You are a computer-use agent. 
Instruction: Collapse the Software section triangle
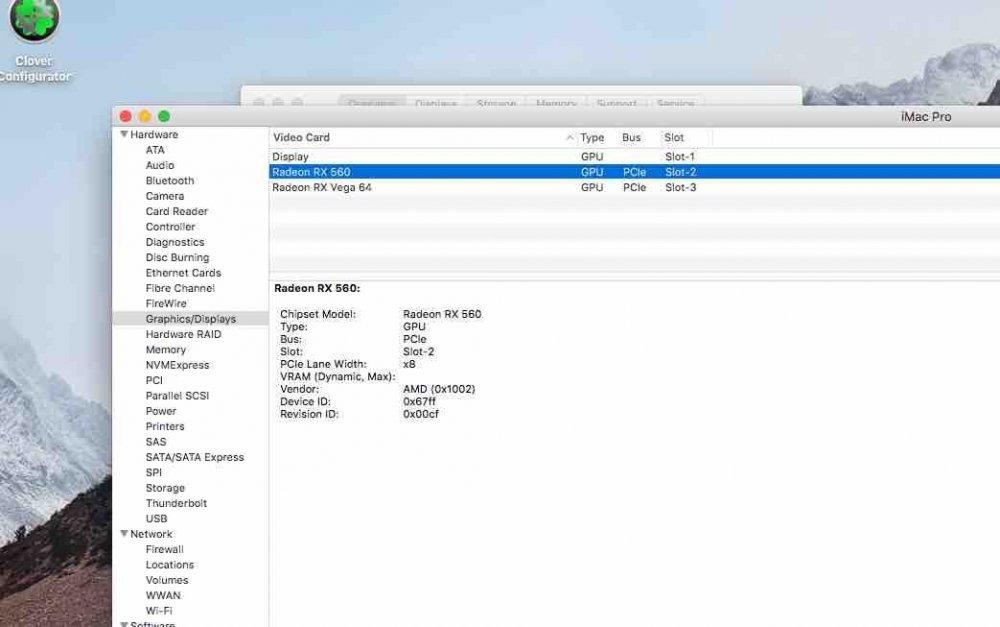point(124,624)
